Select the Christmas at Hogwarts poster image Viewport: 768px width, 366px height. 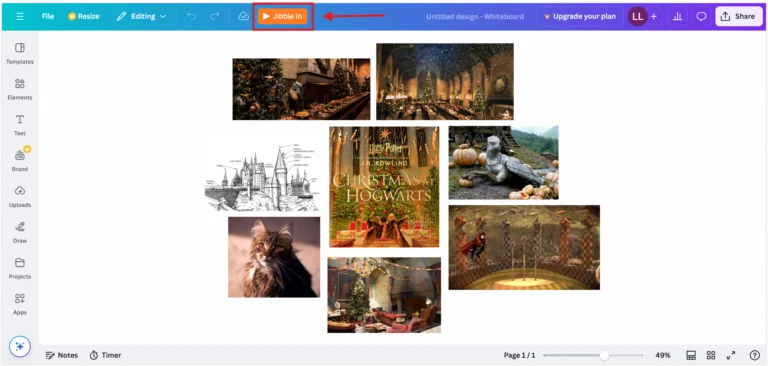pos(384,187)
